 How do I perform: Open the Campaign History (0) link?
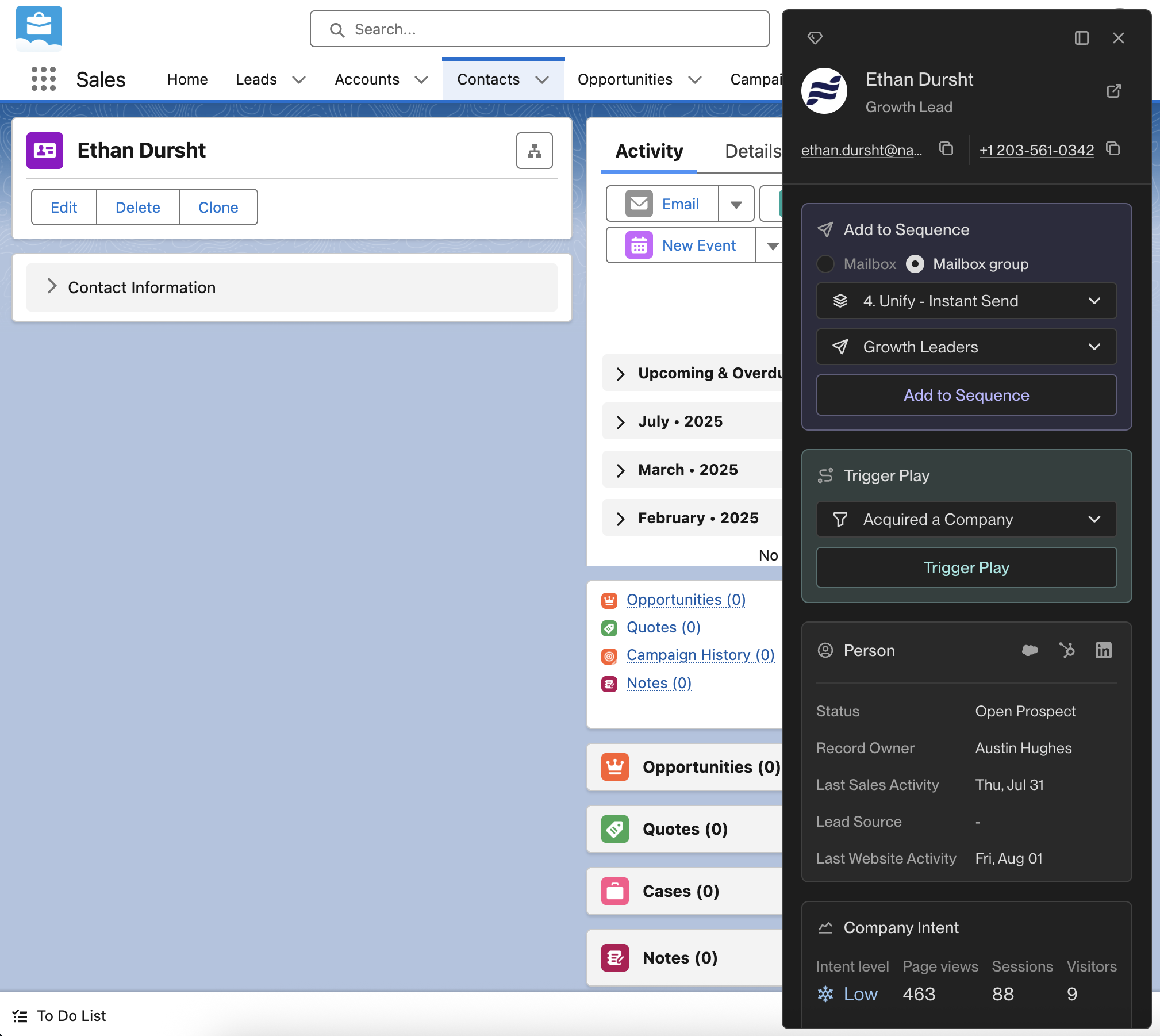point(700,655)
